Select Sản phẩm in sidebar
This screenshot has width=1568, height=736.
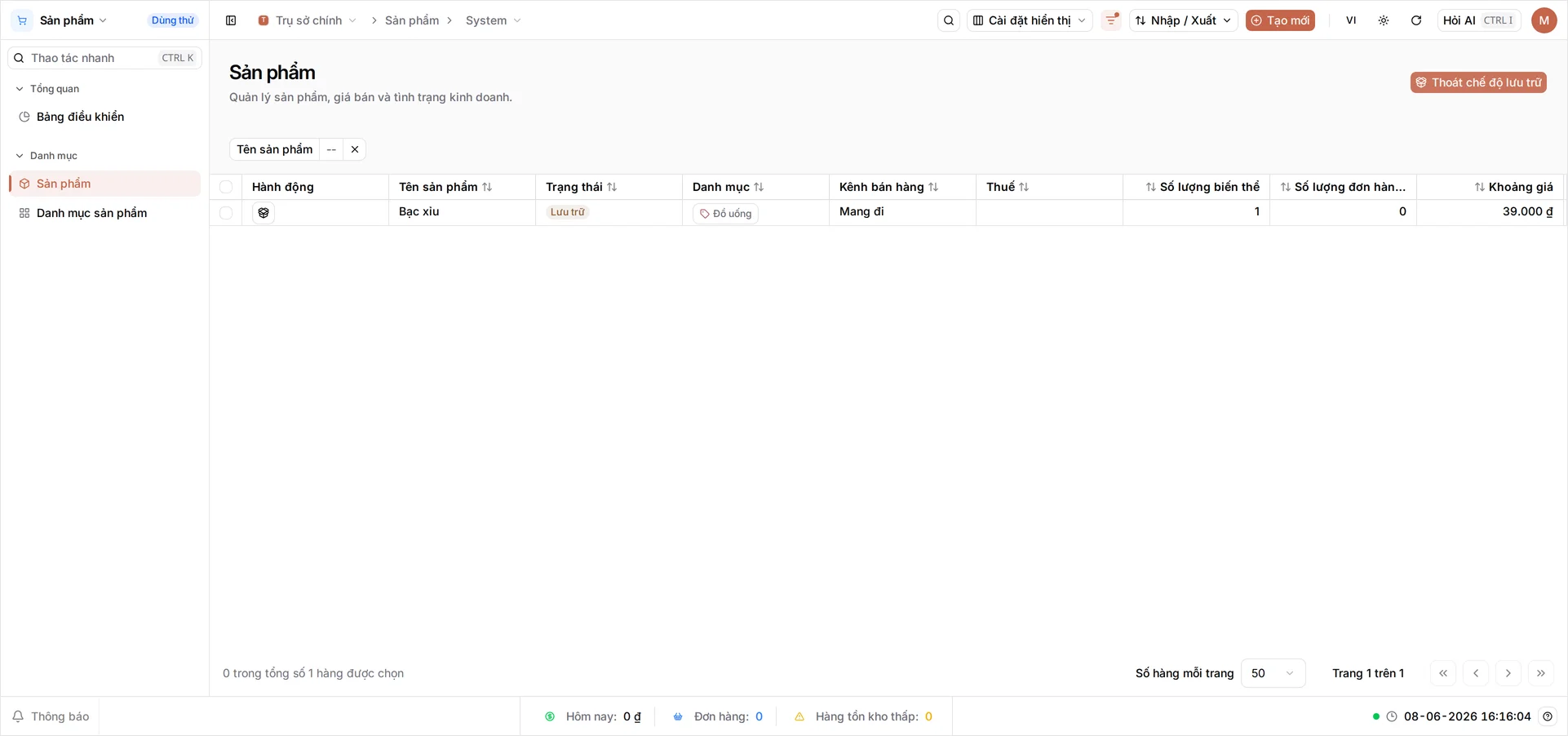104,184
